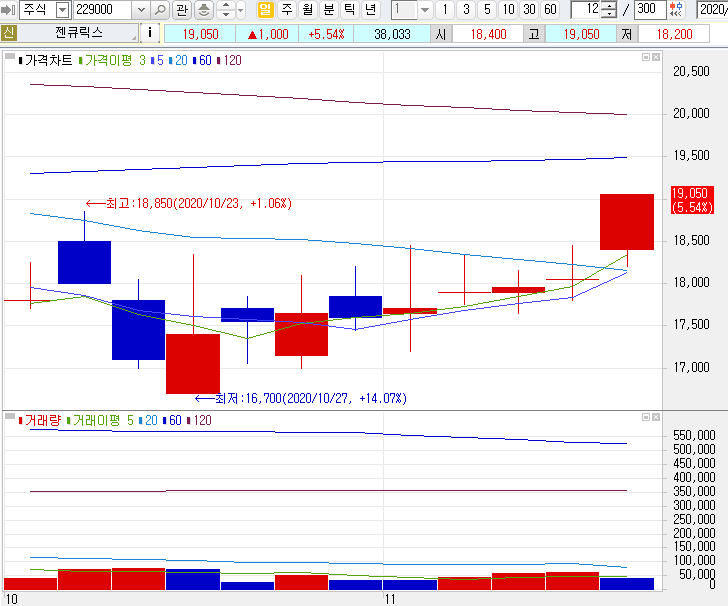This screenshot has width=728, height=606.
Task: Switch to the 주 weekly chart period
Action: point(287,9)
